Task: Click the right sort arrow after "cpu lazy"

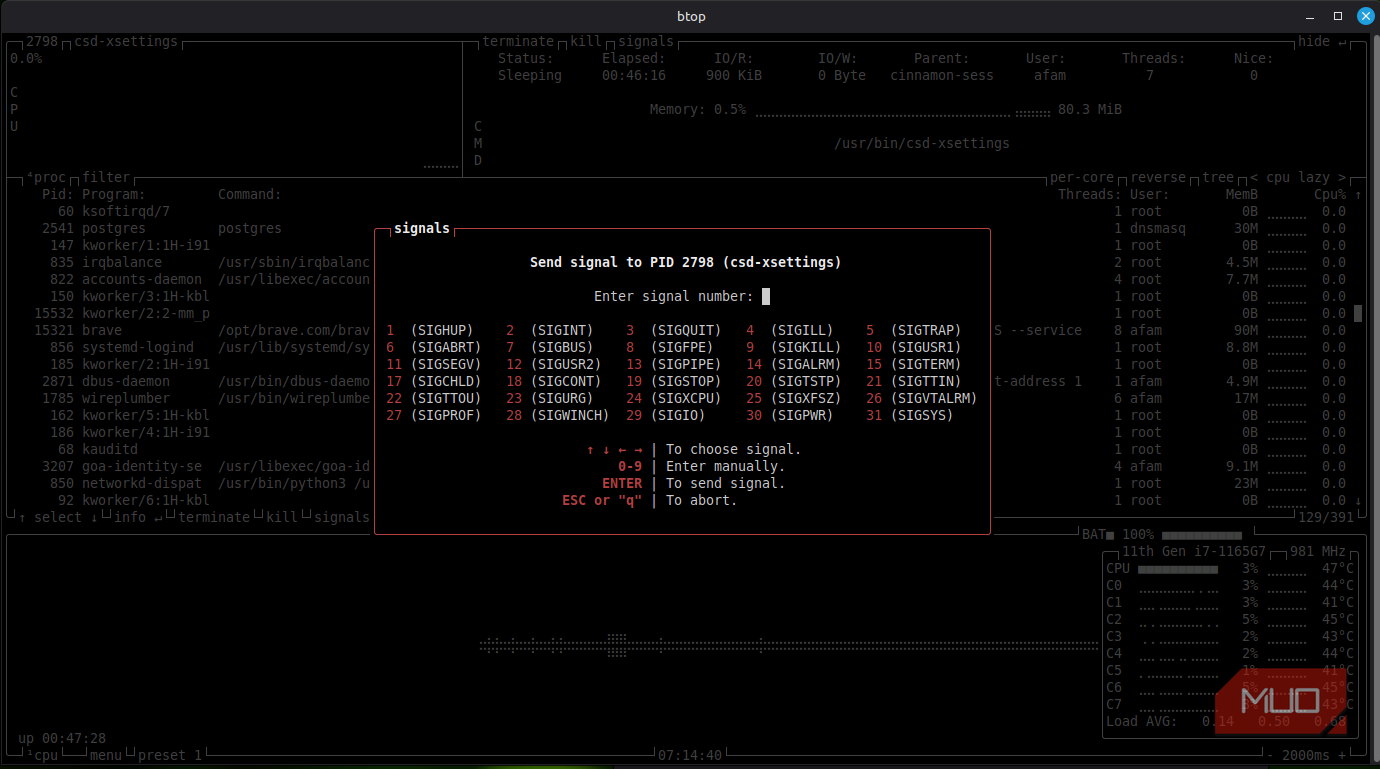Action: click(1342, 177)
